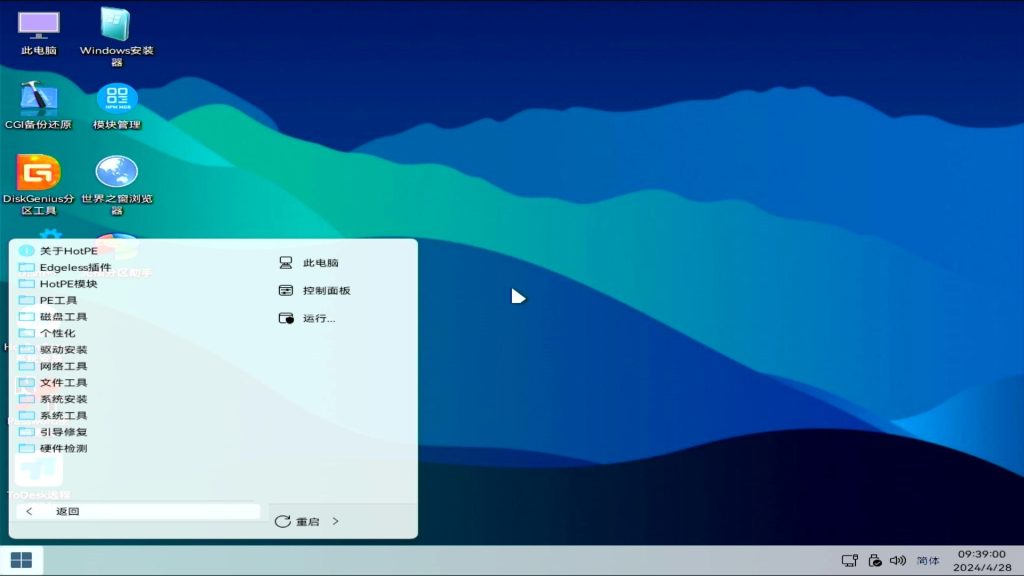Expand power options arrow next to 重启

(x=335, y=521)
